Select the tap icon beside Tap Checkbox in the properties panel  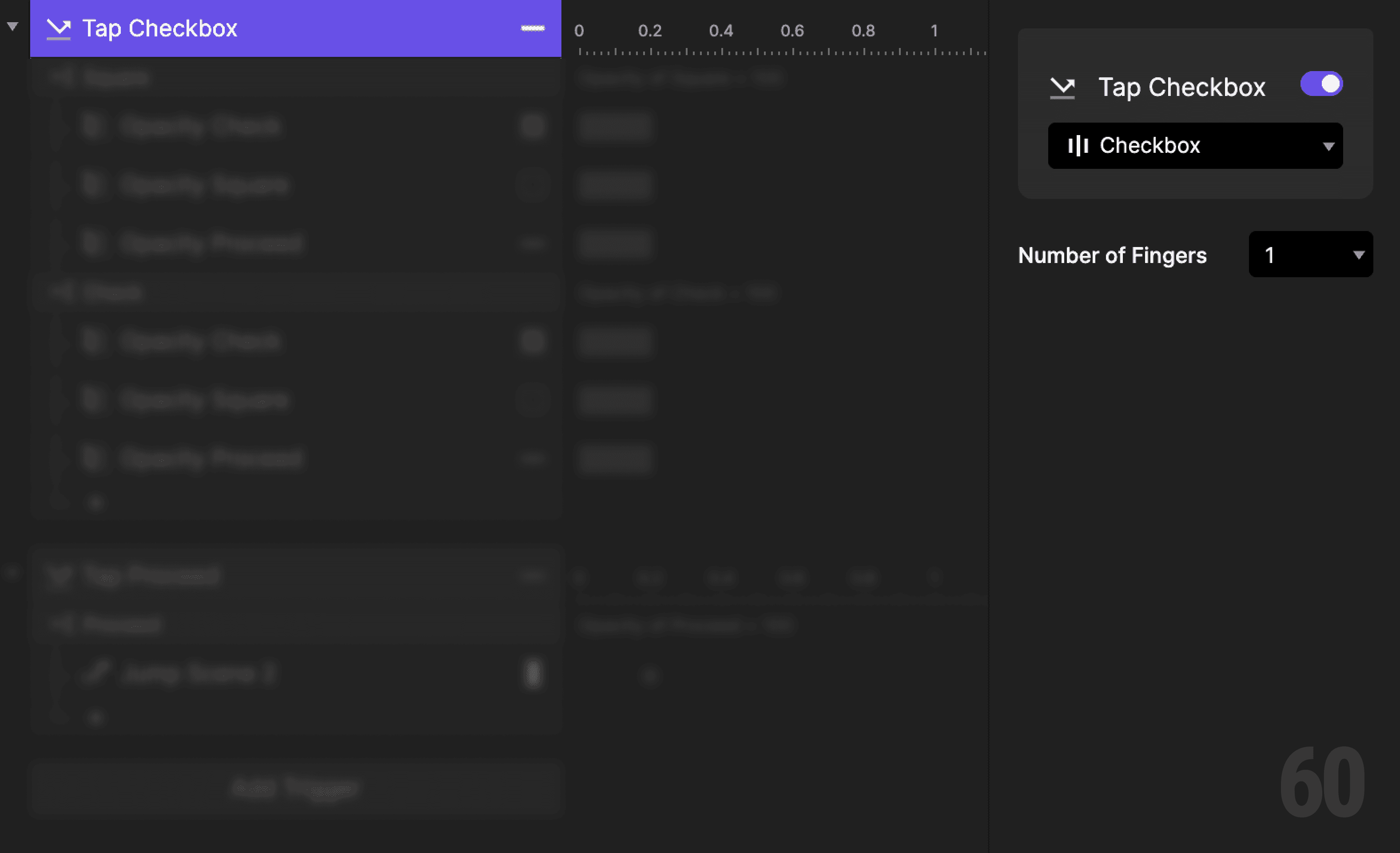click(x=1062, y=87)
